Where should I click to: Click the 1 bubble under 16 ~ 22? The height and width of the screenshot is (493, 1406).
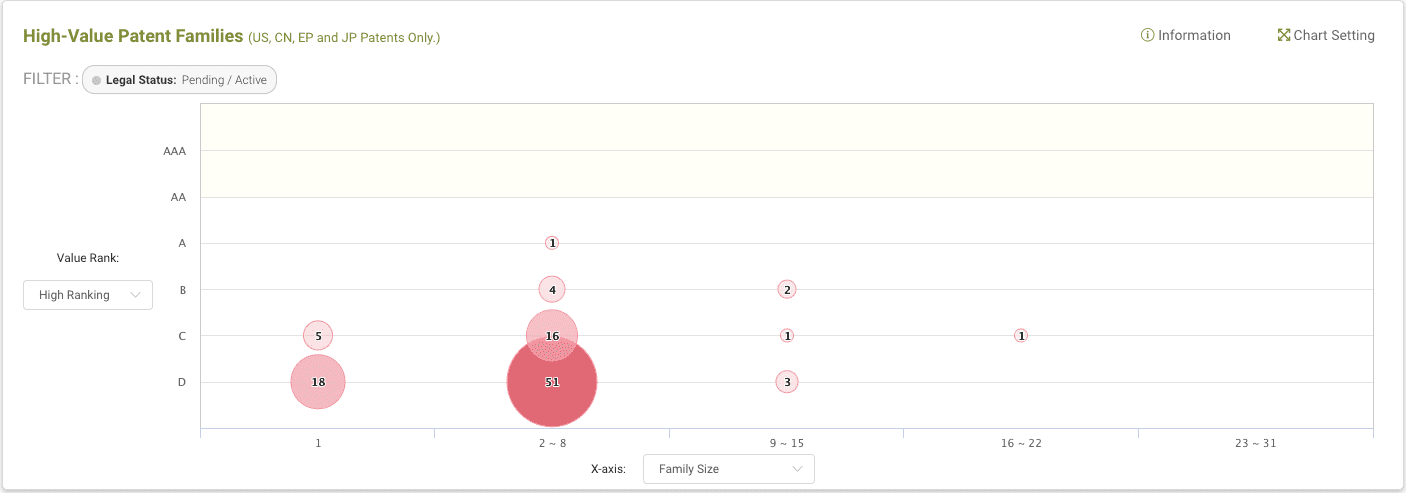click(1021, 336)
